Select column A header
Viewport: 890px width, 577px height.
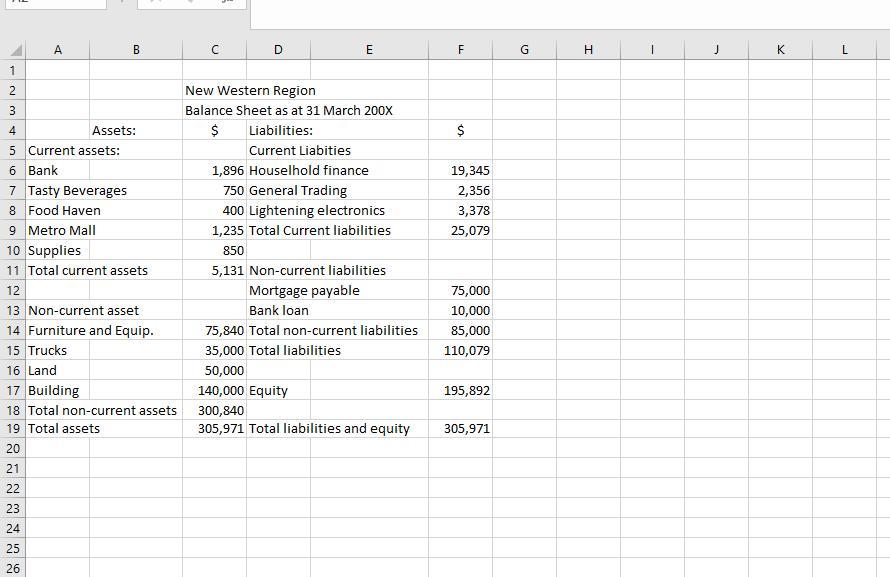(57, 50)
